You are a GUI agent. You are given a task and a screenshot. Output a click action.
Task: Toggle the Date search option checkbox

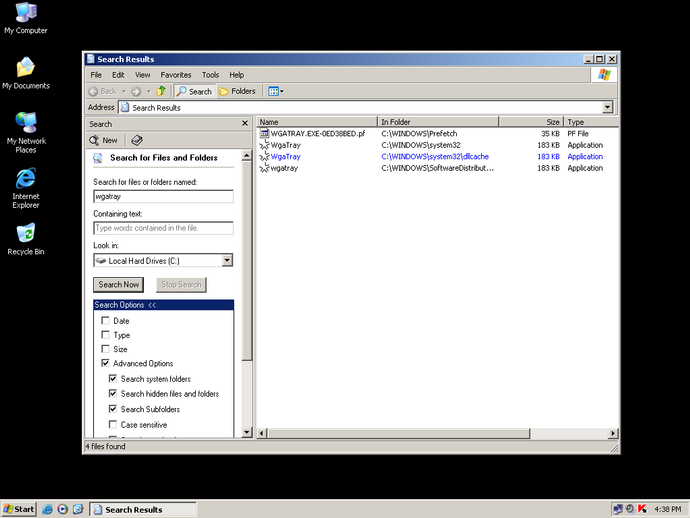106,320
